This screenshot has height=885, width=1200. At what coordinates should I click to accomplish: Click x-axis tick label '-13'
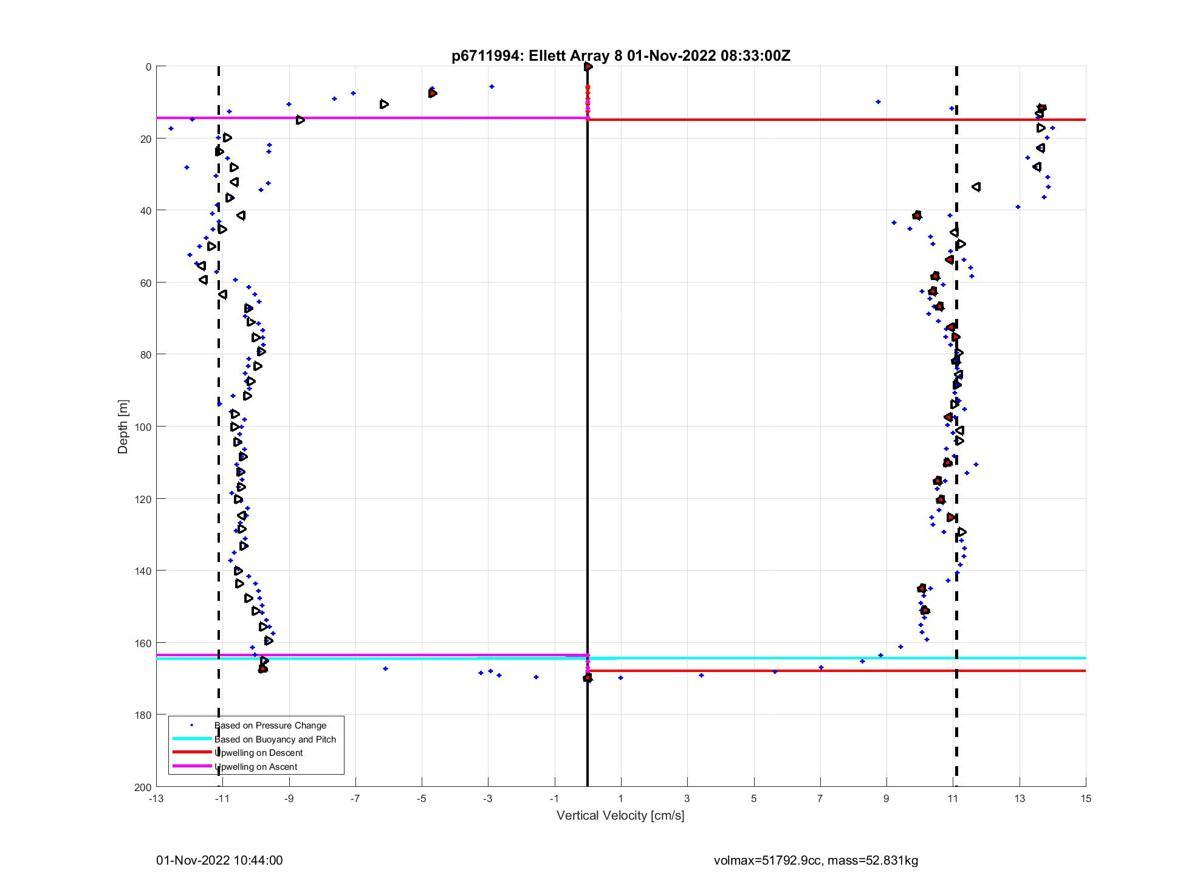(x=156, y=798)
